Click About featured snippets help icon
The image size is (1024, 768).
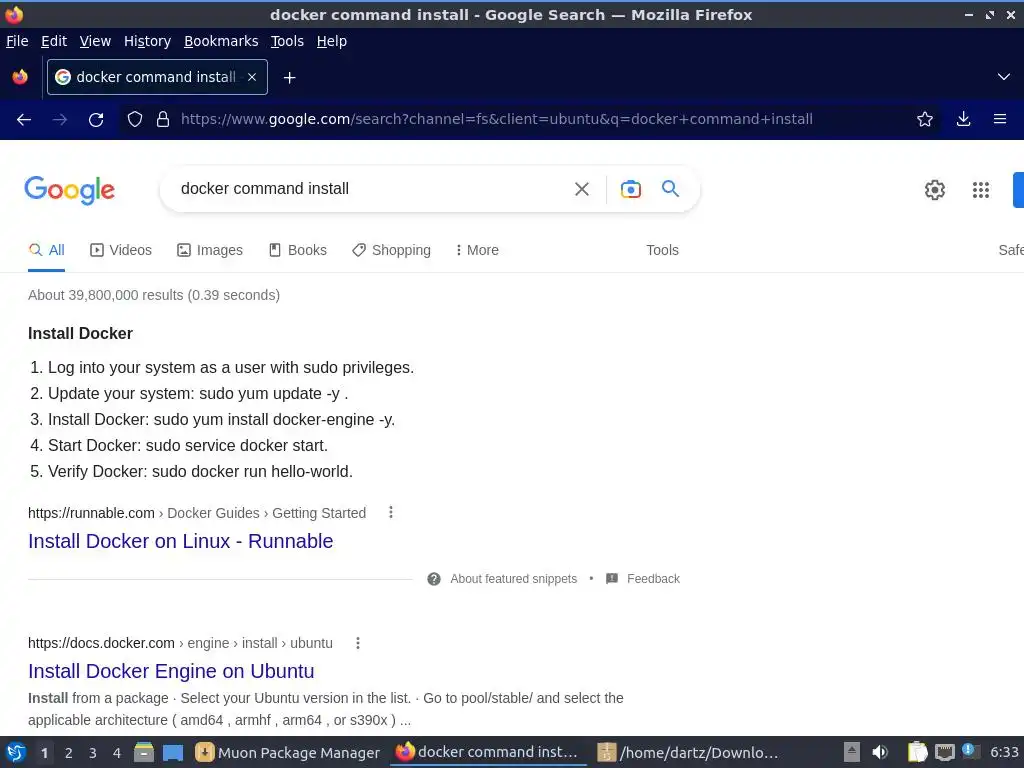coord(434,579)
